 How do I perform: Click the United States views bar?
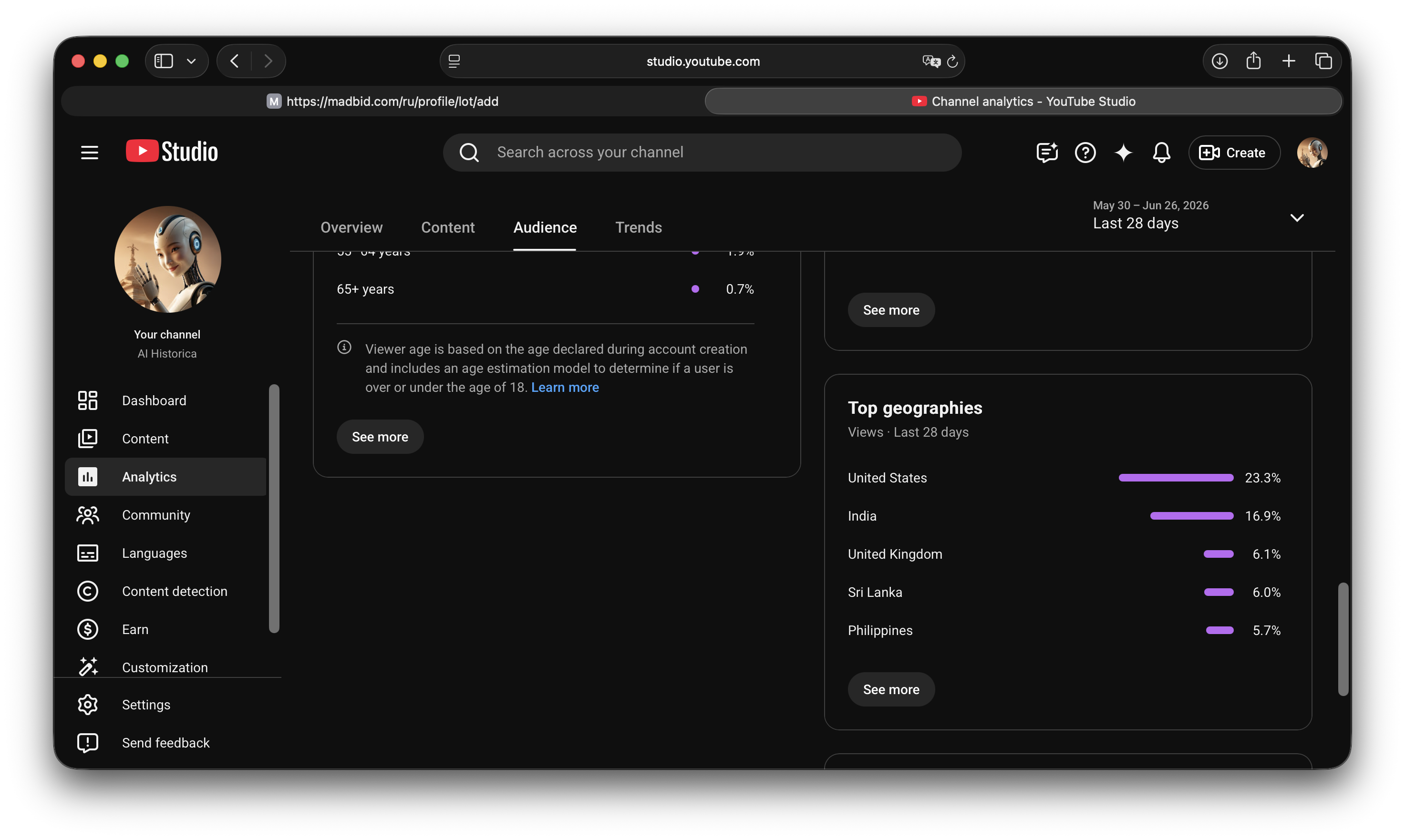pyautogui.click(x=1175, y=477)
